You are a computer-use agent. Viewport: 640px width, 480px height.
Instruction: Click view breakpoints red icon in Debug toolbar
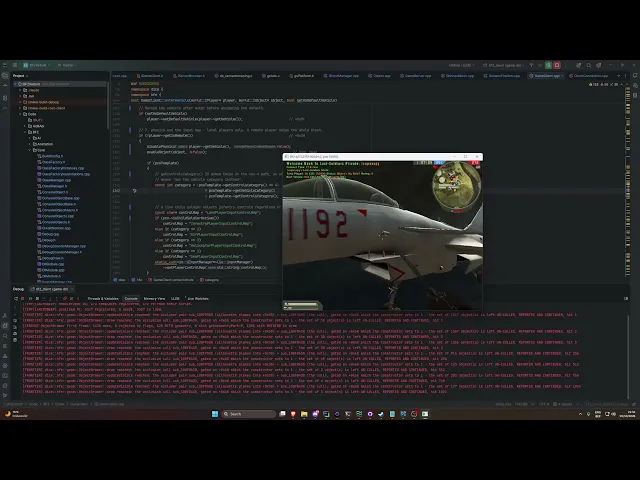click(x=64, y=299)
